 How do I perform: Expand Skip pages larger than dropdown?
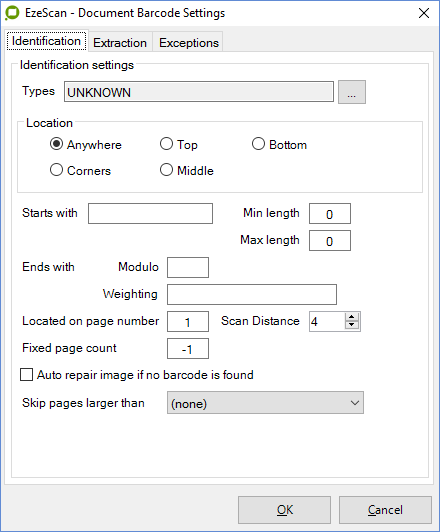click(265, 403)
